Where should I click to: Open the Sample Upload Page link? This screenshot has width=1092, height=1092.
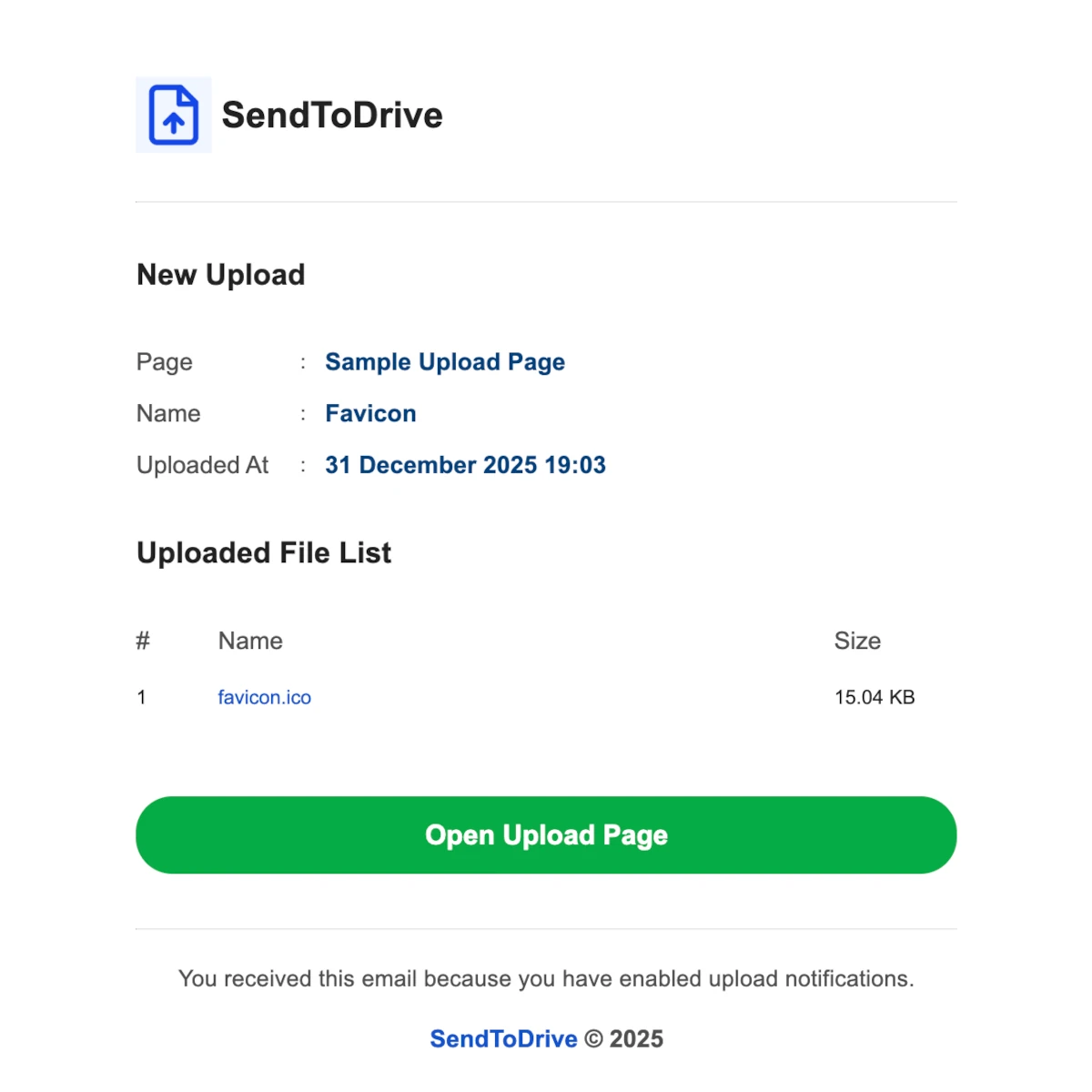pyautogui.click(x=445, y=362)
